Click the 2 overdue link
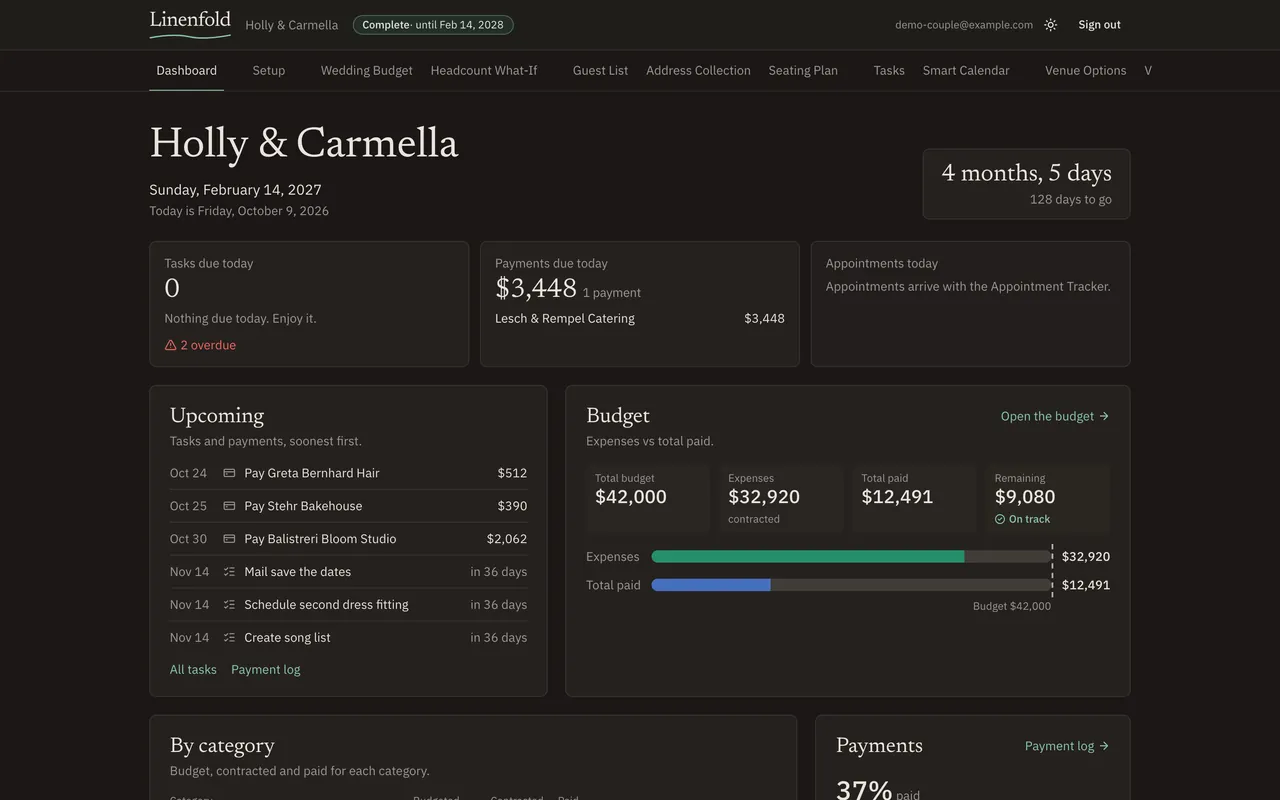The image size is (1280, 800). [200, 345]
